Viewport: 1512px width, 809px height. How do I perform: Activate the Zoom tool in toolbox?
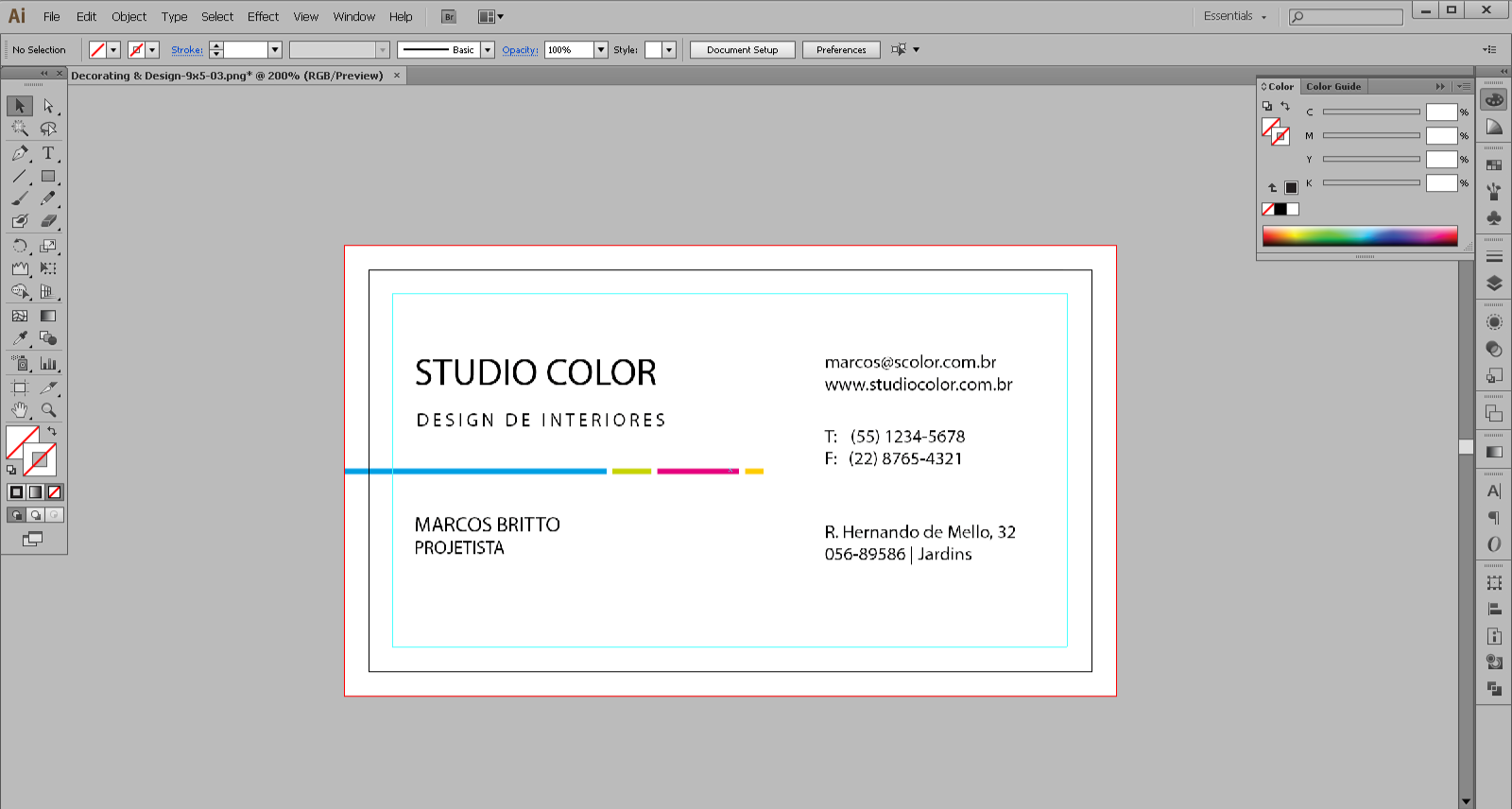48,410
